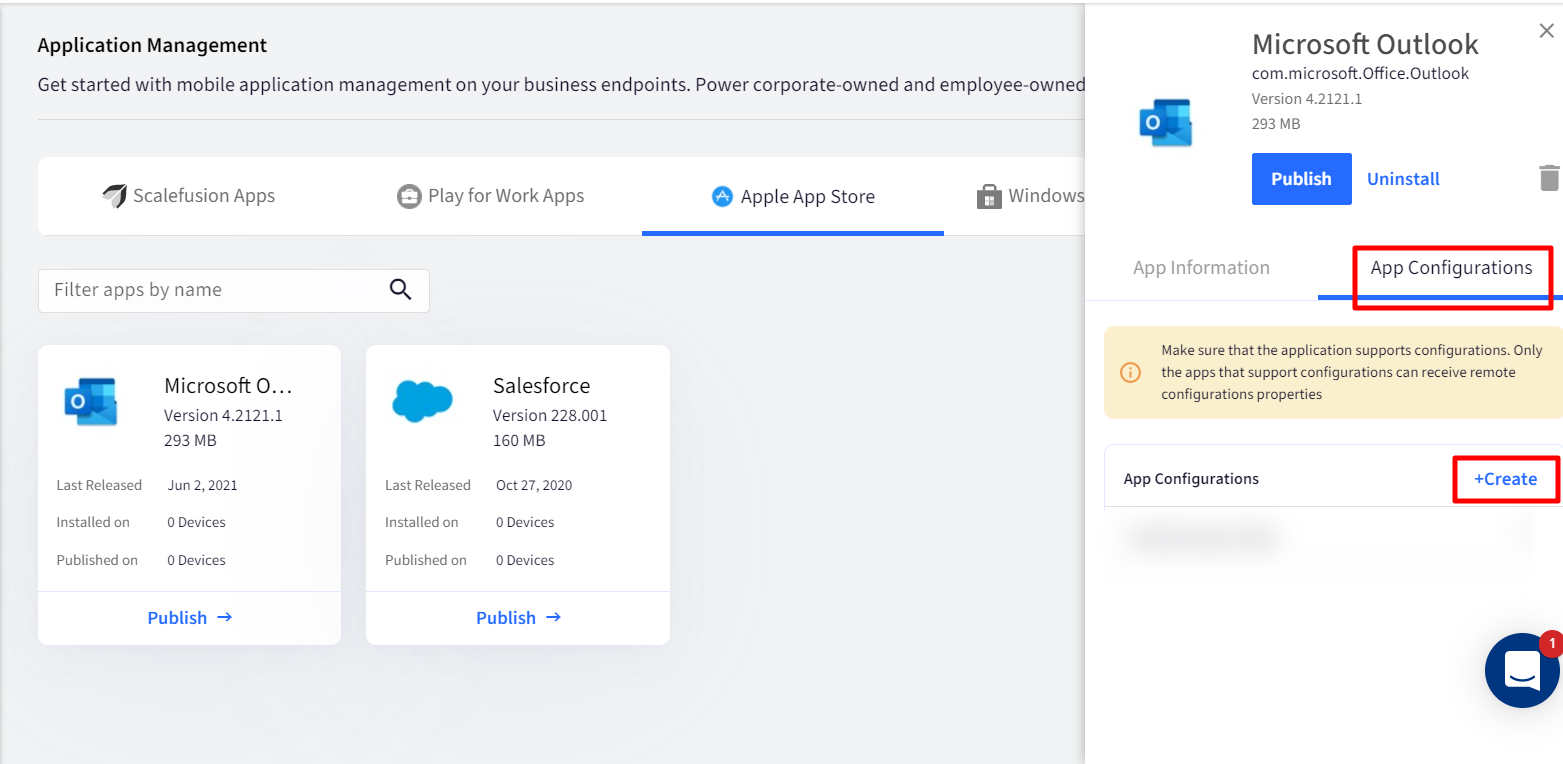1563x764 pixels.
Task: Click Last Released label on the Outlook card
Action: click(x=99, y=485)
